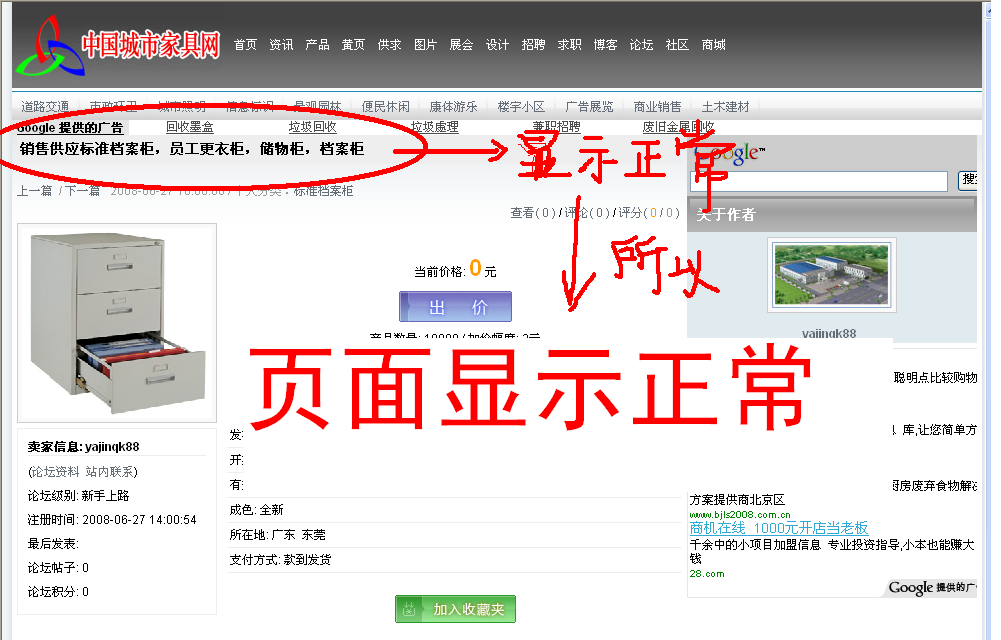Click the Google 提供的广告 label
Viewport: 1001px width, 640px height.
[x=70, y=128]
